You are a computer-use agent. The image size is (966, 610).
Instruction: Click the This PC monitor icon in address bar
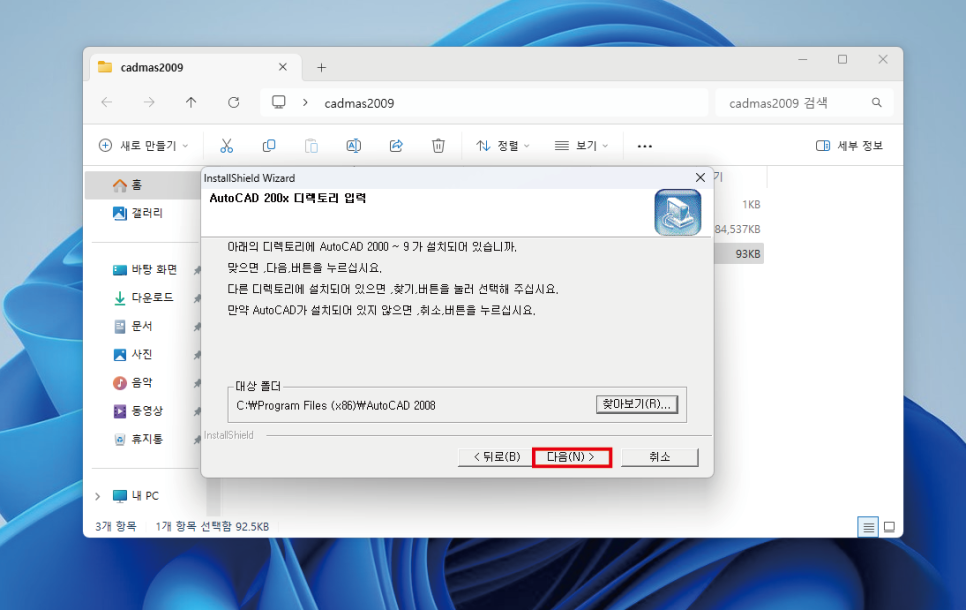pyautogui.click(x=278, y=102)
